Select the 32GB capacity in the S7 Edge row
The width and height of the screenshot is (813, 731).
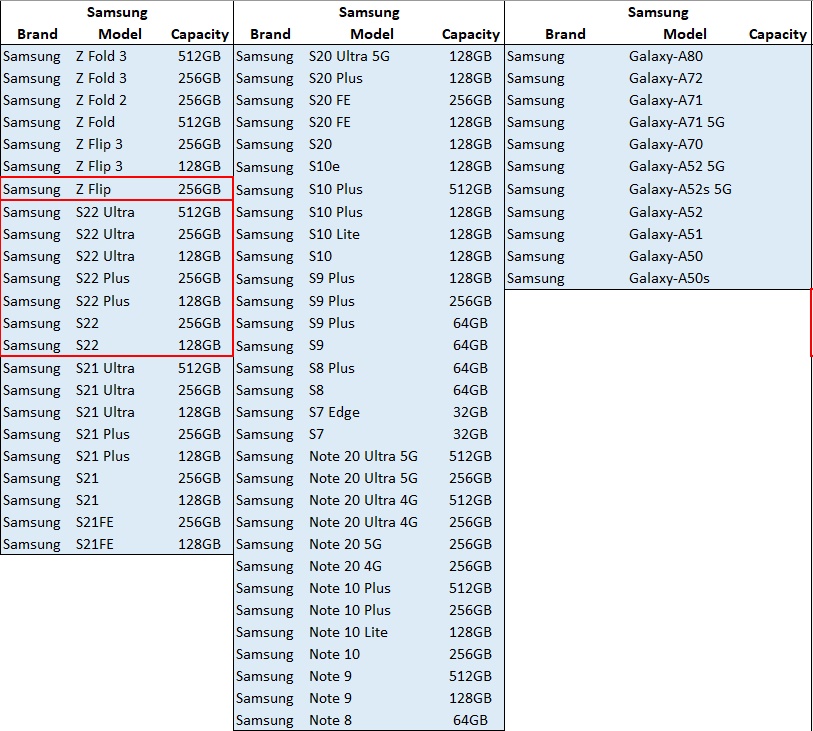pos(470,412)
